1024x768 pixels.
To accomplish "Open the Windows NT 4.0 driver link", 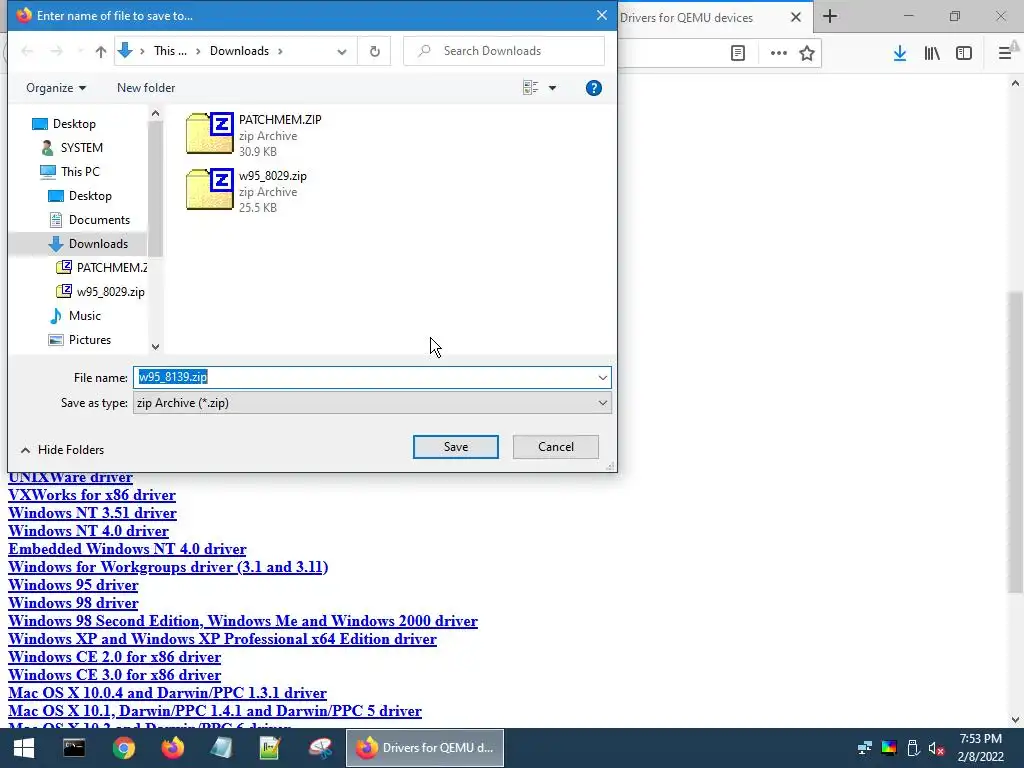I will (x=88, y=531).
